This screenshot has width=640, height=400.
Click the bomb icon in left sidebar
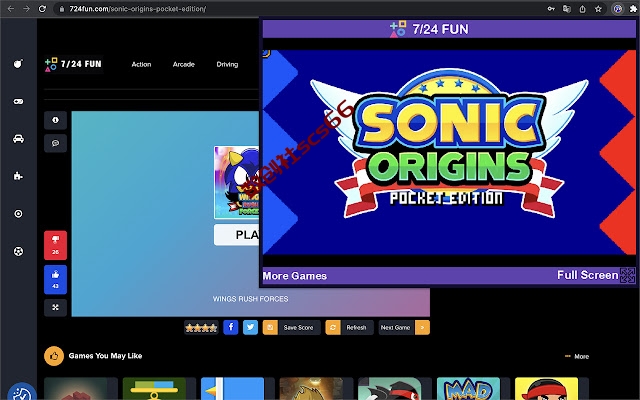18,64
